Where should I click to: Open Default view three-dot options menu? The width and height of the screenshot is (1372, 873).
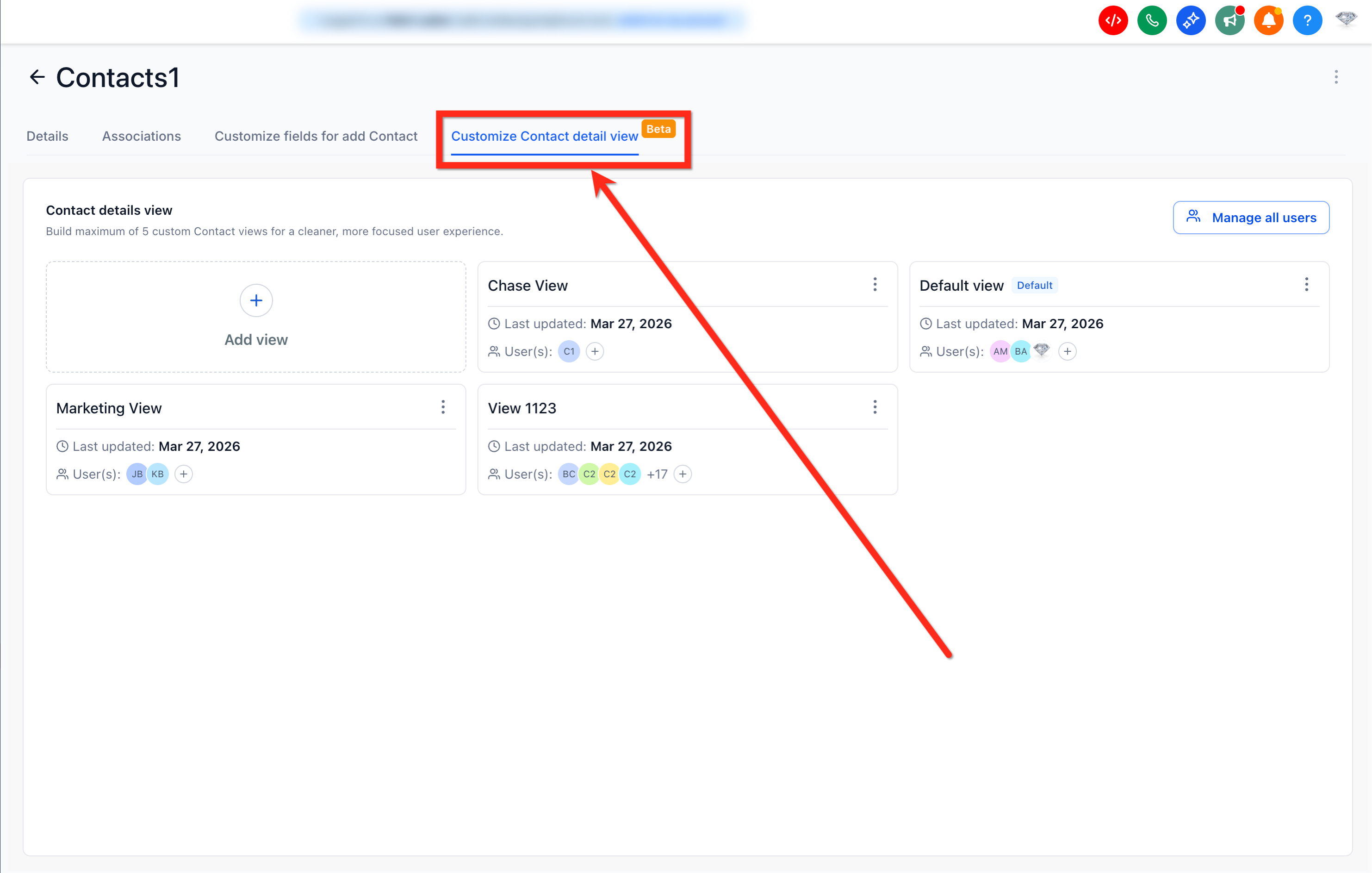click(1306, 284)
